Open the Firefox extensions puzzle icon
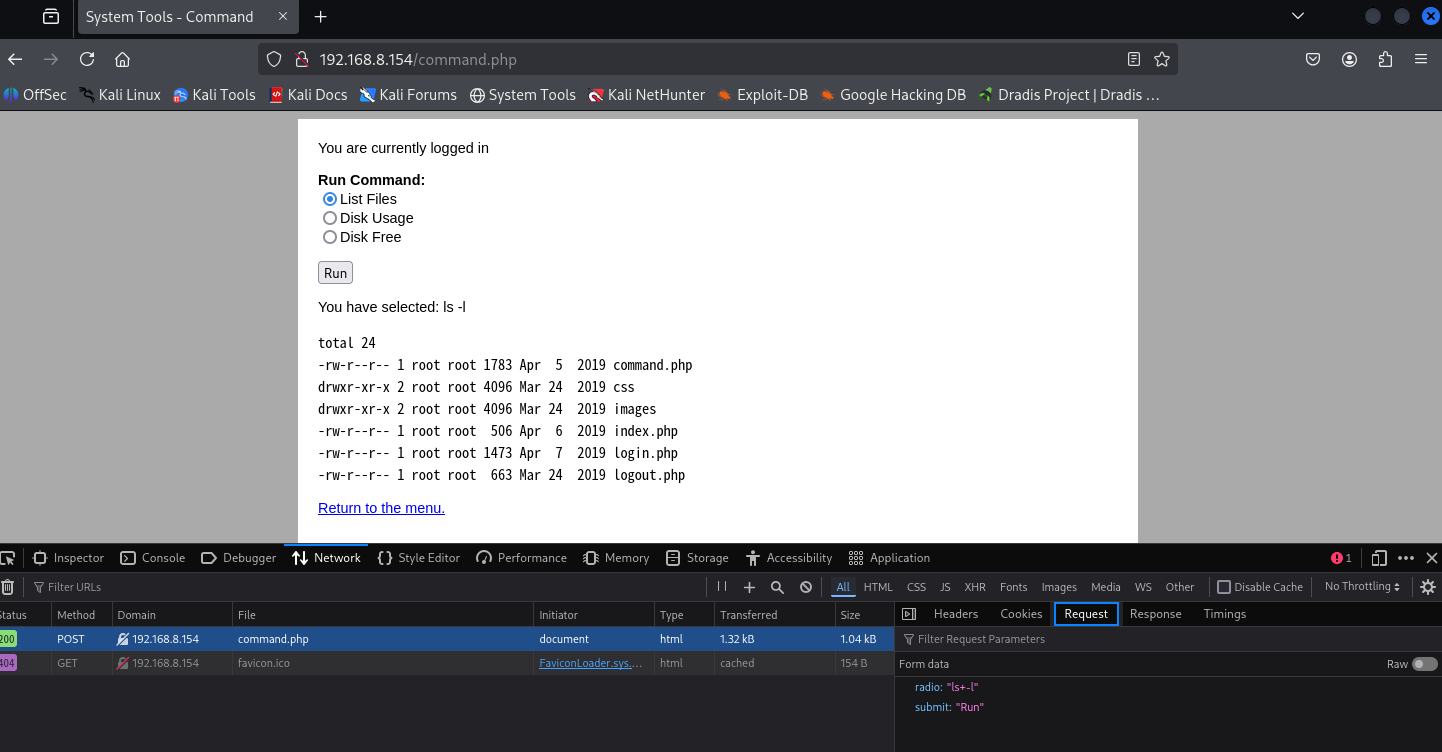 [1385, 59]
